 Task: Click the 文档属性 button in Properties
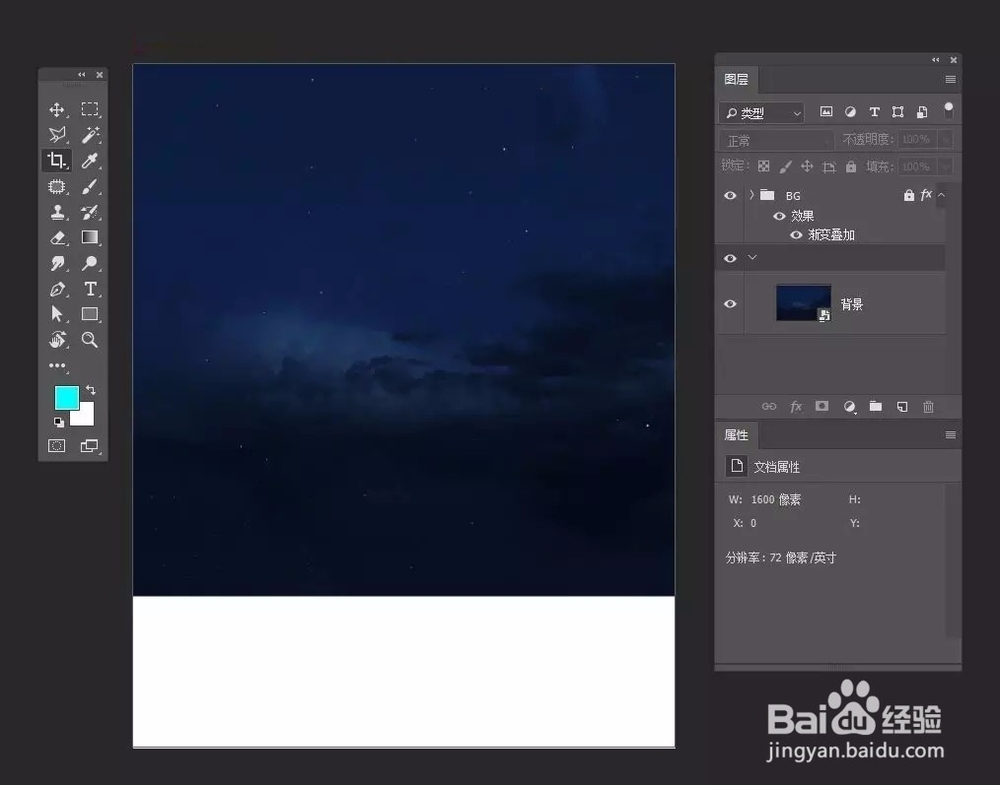point(765,466)
